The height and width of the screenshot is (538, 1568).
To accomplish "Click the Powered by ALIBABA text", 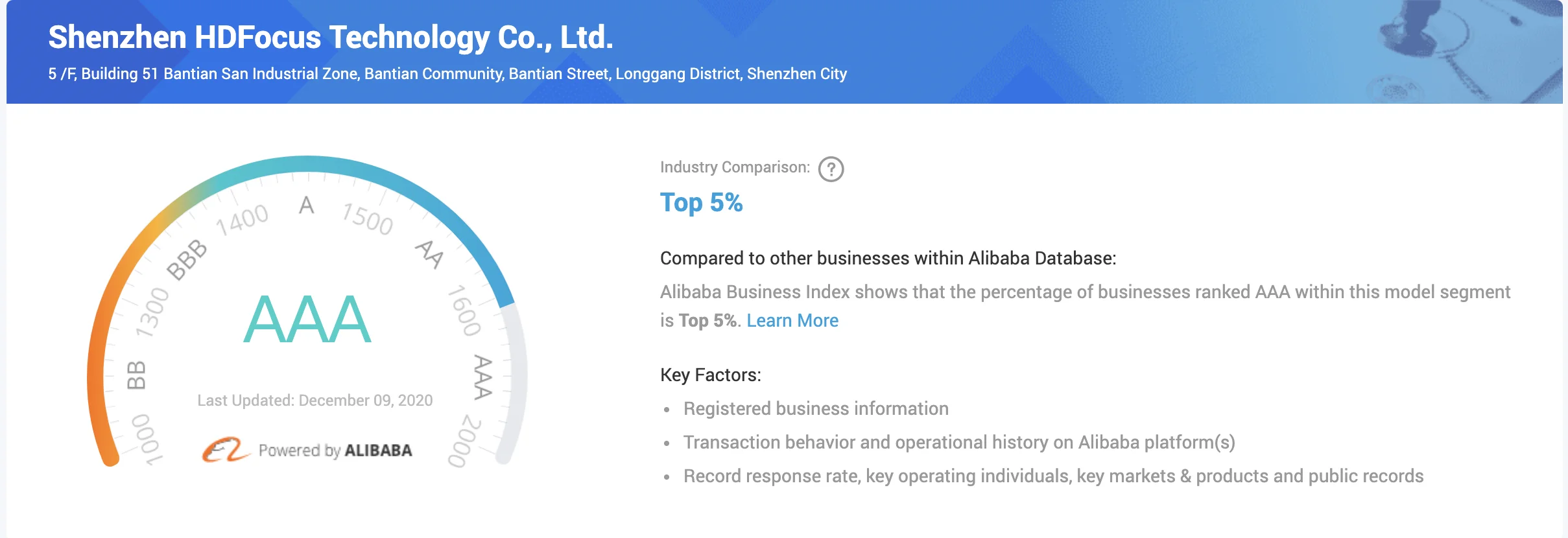I will (x=335, y=450).
